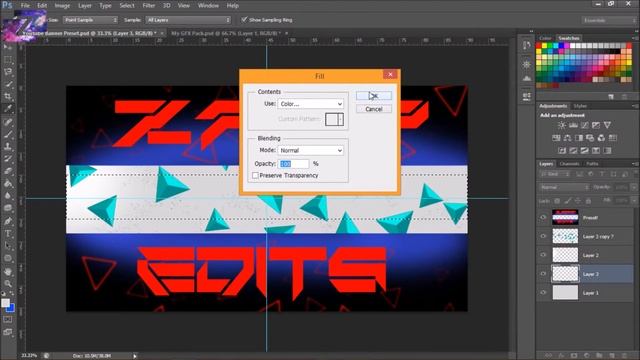
Task: Select the Rectangular Marquee tool
Action: pos(8,60)
